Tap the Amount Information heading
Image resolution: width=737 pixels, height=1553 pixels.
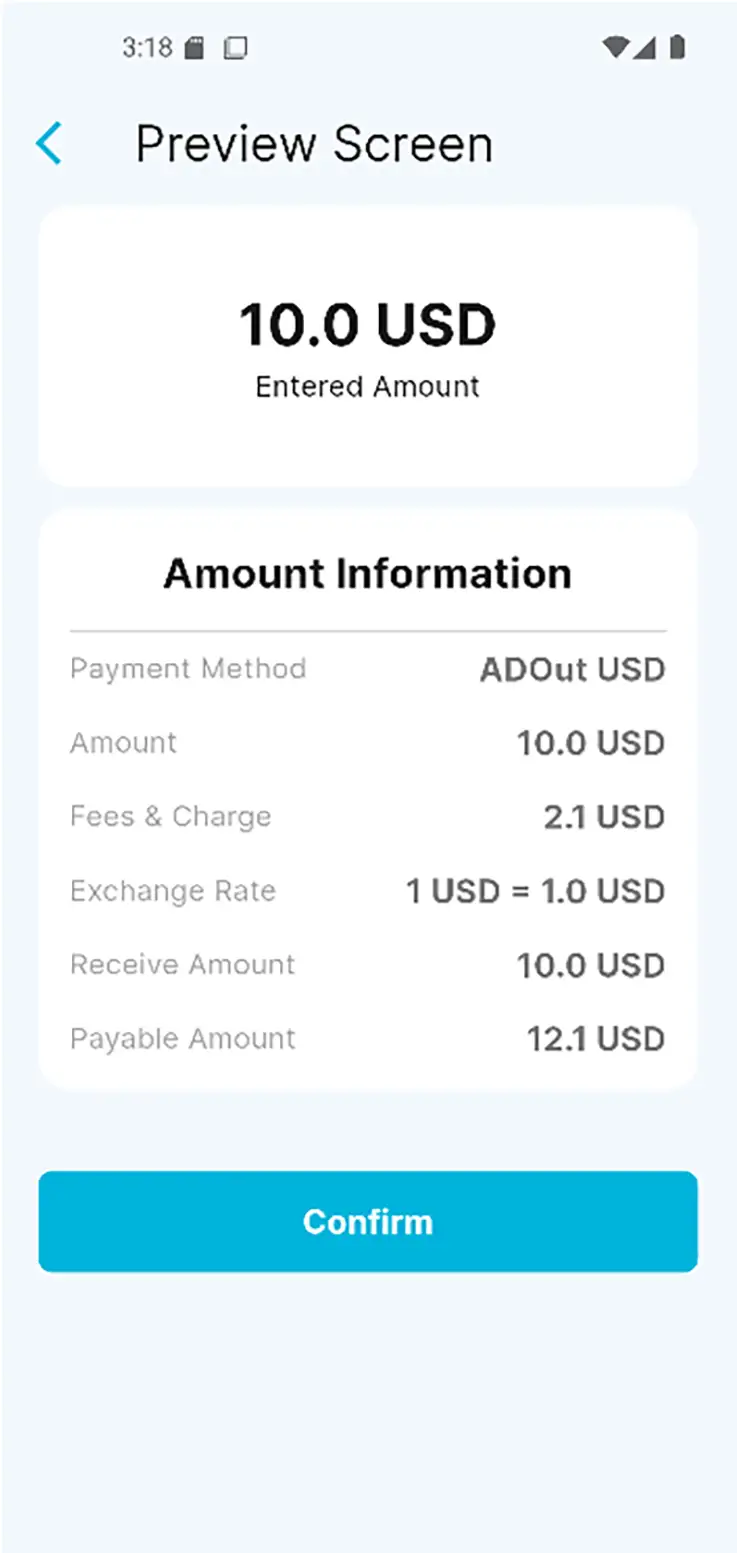tap(368, 574)
